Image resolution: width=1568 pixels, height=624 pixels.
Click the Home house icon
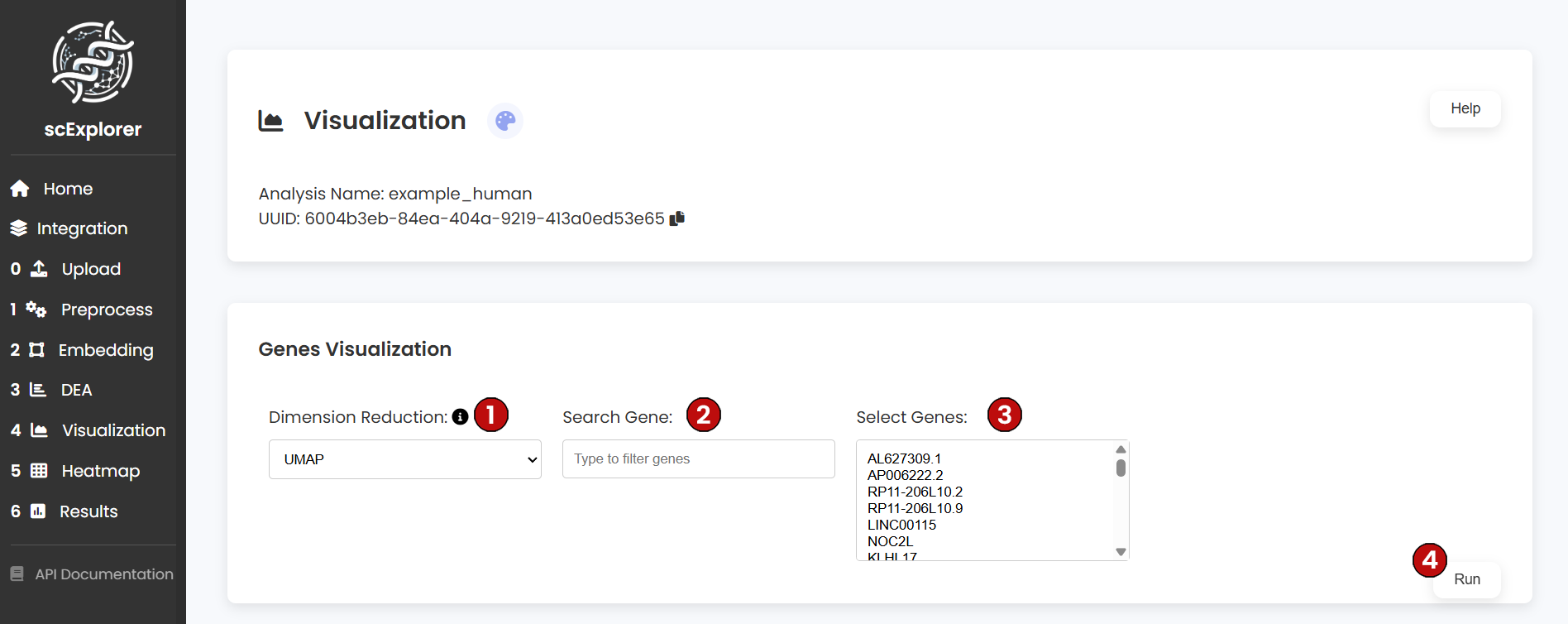pos(20,189)
